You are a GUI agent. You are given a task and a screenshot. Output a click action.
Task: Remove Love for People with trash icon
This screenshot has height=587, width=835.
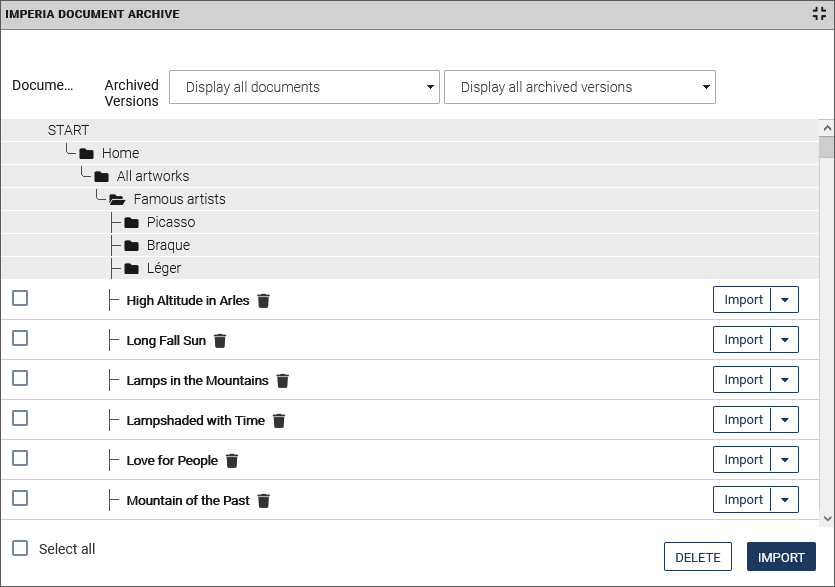[232, 461]
